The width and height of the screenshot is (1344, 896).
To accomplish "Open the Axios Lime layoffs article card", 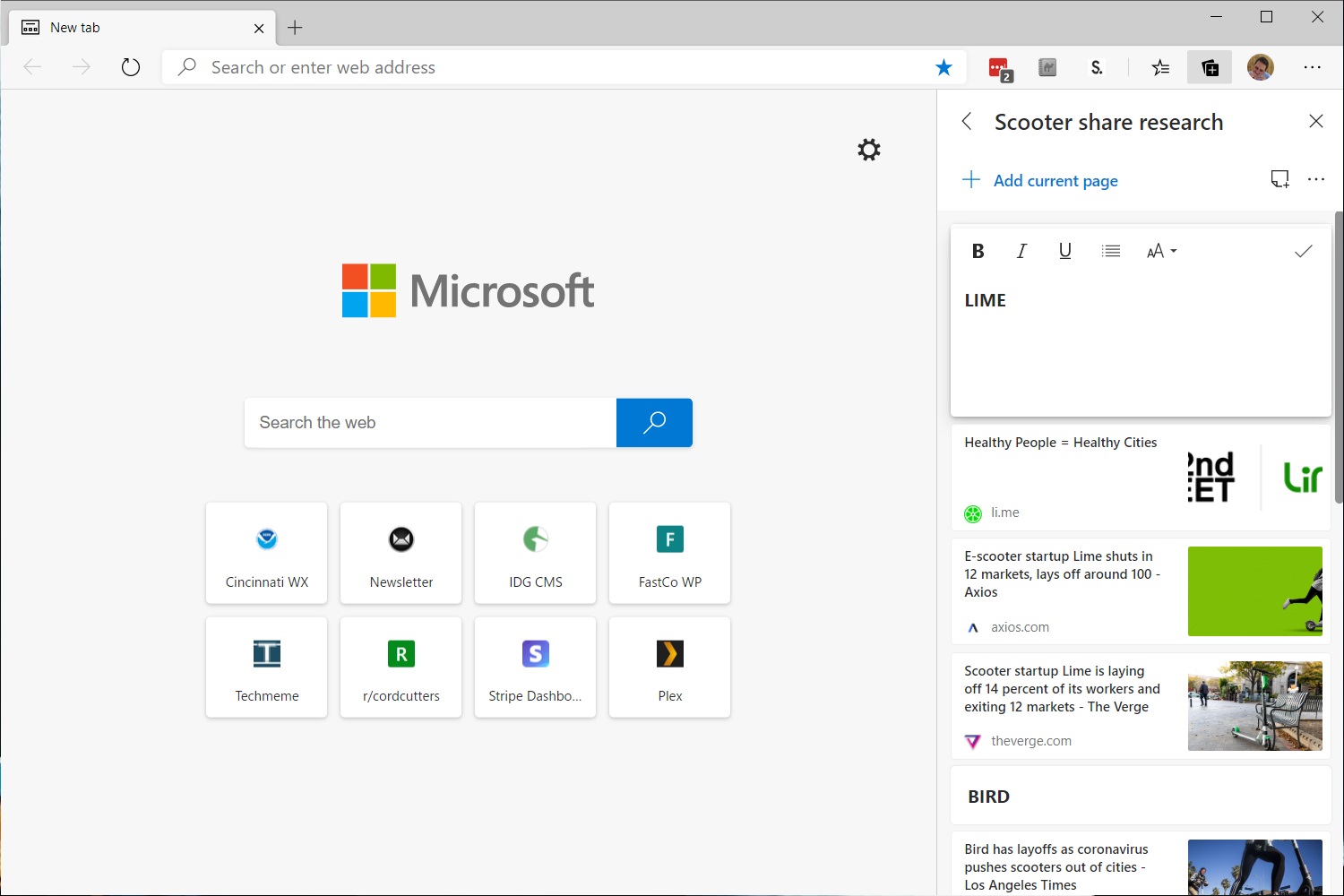I will click(1141, 591).
